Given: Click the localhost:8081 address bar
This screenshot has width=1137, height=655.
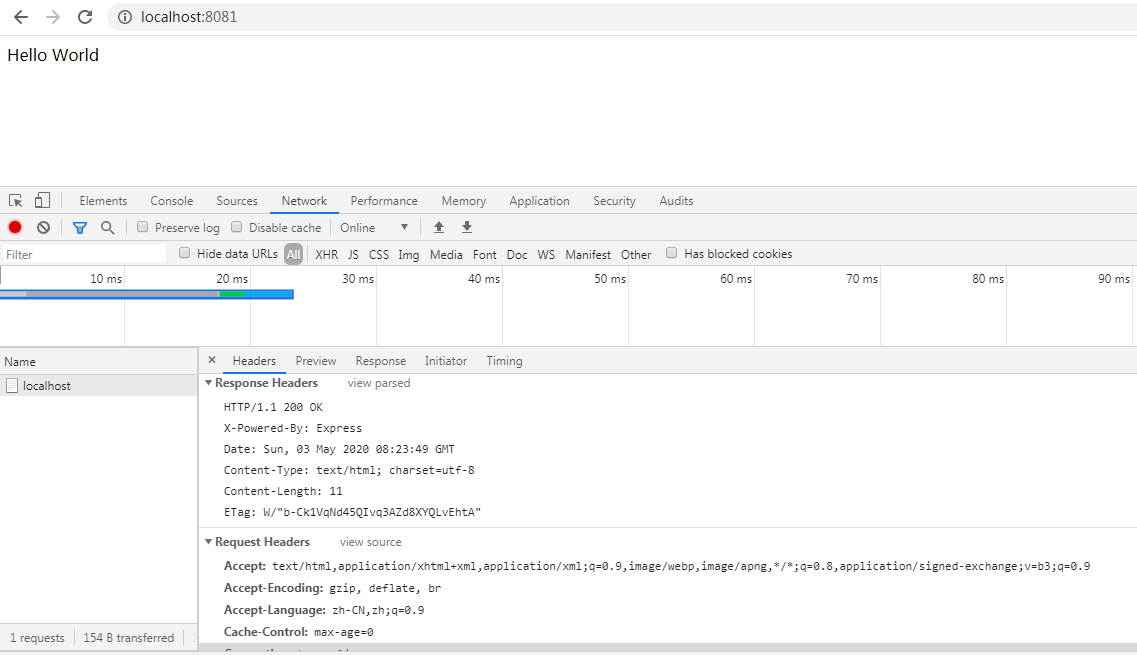Looking at the screenshot, I should pyautogui.click(x=624, y=17).
